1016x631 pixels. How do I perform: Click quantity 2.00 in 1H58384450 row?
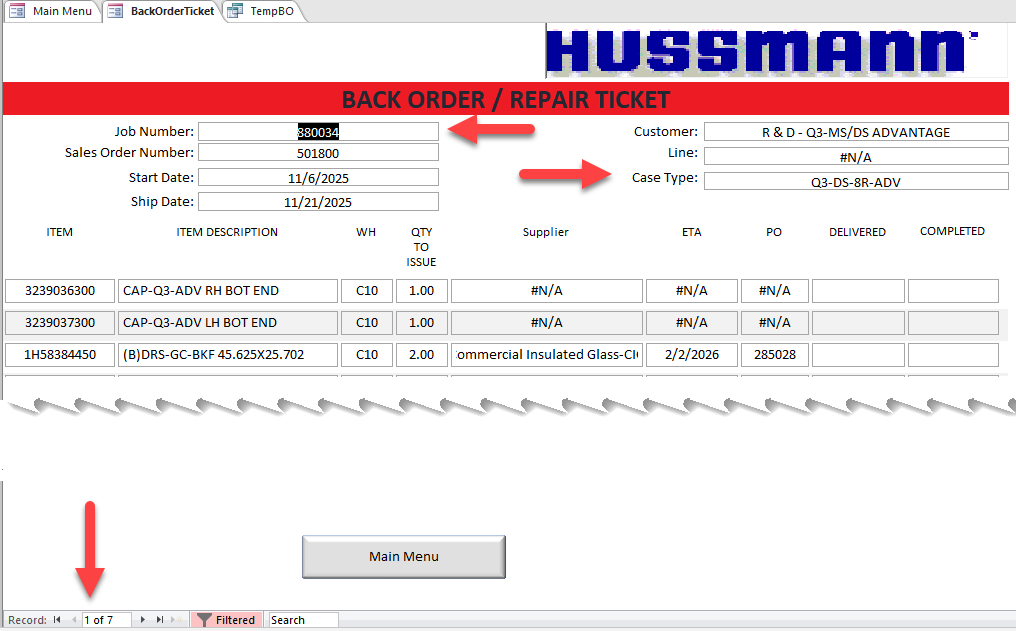coord(422,354)
